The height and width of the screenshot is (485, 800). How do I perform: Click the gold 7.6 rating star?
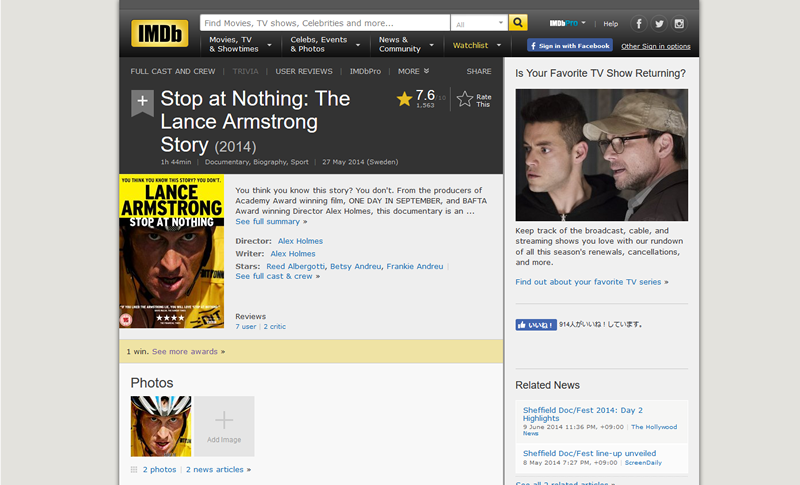(x=404, y=99)
